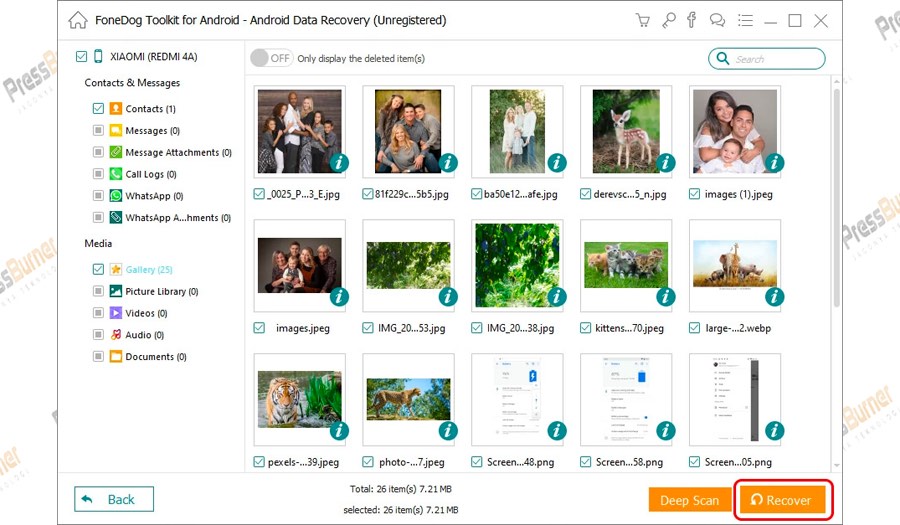This screenshot has height=525, width=900.
Task: Select WhatsApp (0) category
Action: click(x=153, y=196)
